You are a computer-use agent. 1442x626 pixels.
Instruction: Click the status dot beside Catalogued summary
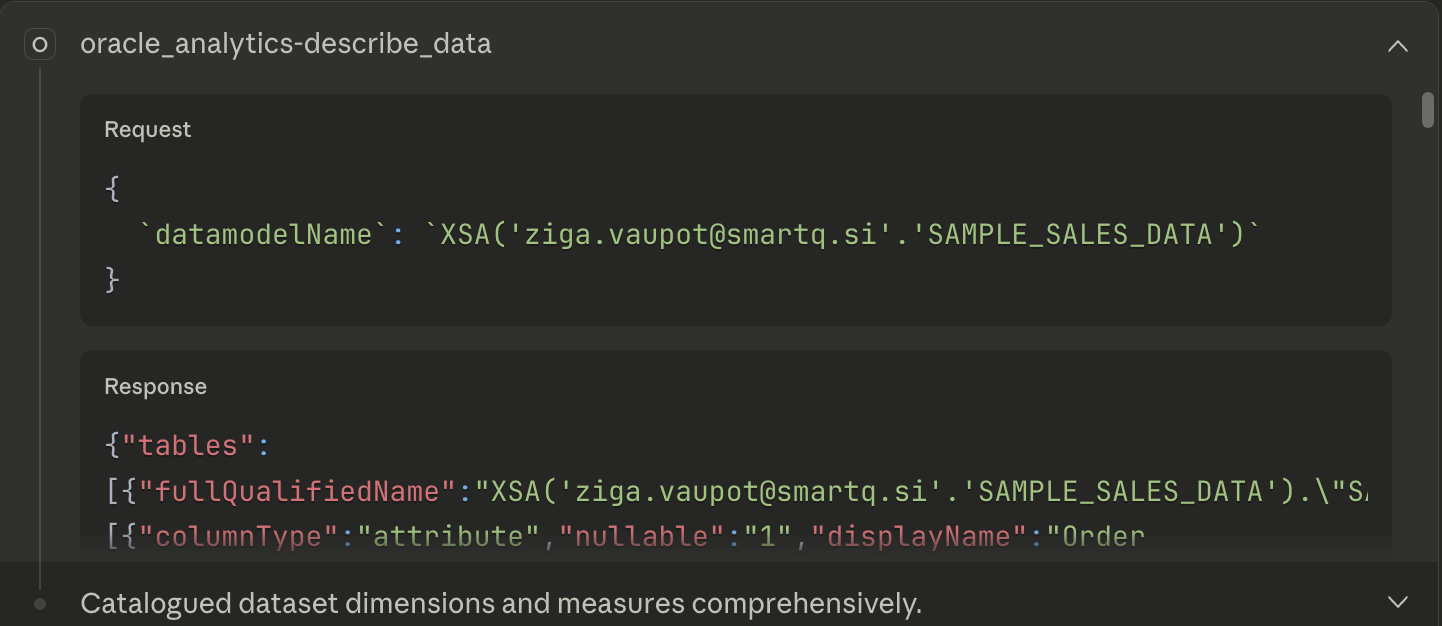(38, 603)
